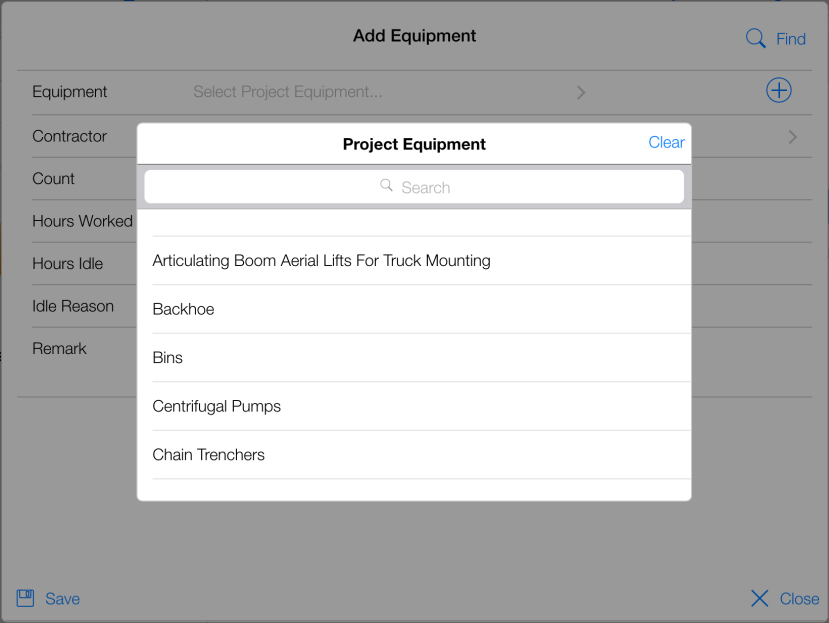Choose Backhoe from the equipment list
Image resolution: width=829 pixels, height=623 pixels.
coord(184,309)
